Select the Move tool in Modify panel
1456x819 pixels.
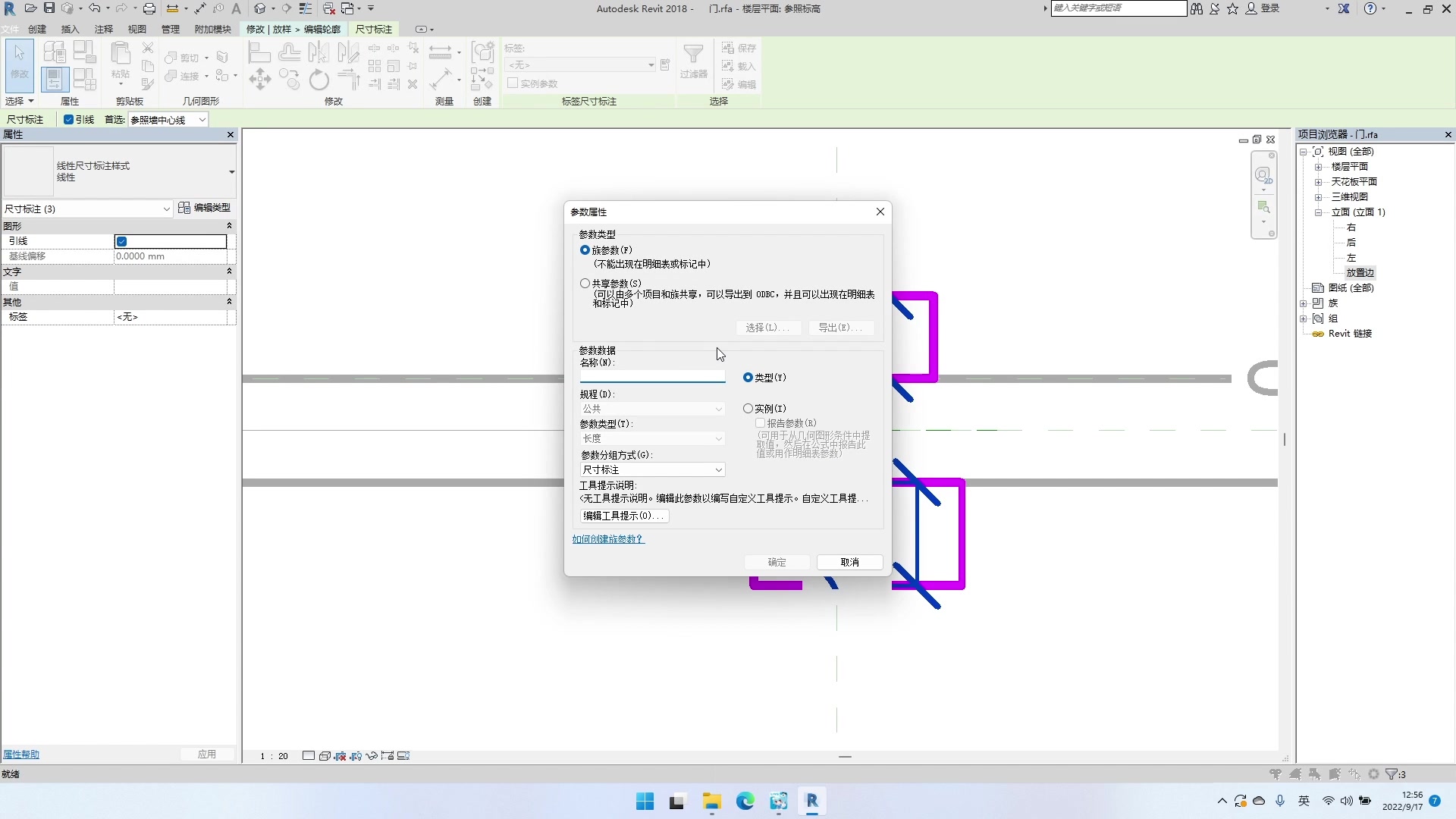pyautogui.click(x=259, y=79)
